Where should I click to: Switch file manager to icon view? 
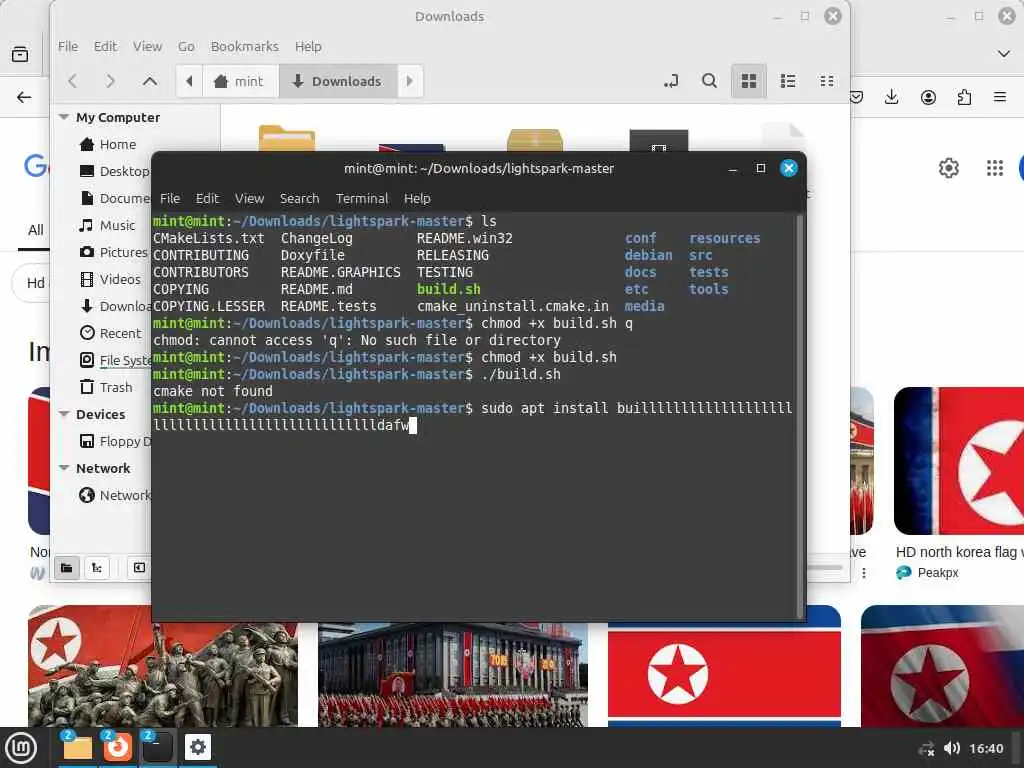748,81
